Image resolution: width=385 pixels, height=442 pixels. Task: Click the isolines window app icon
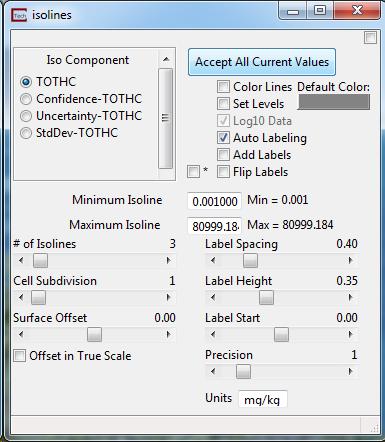[x=19, y=15]
